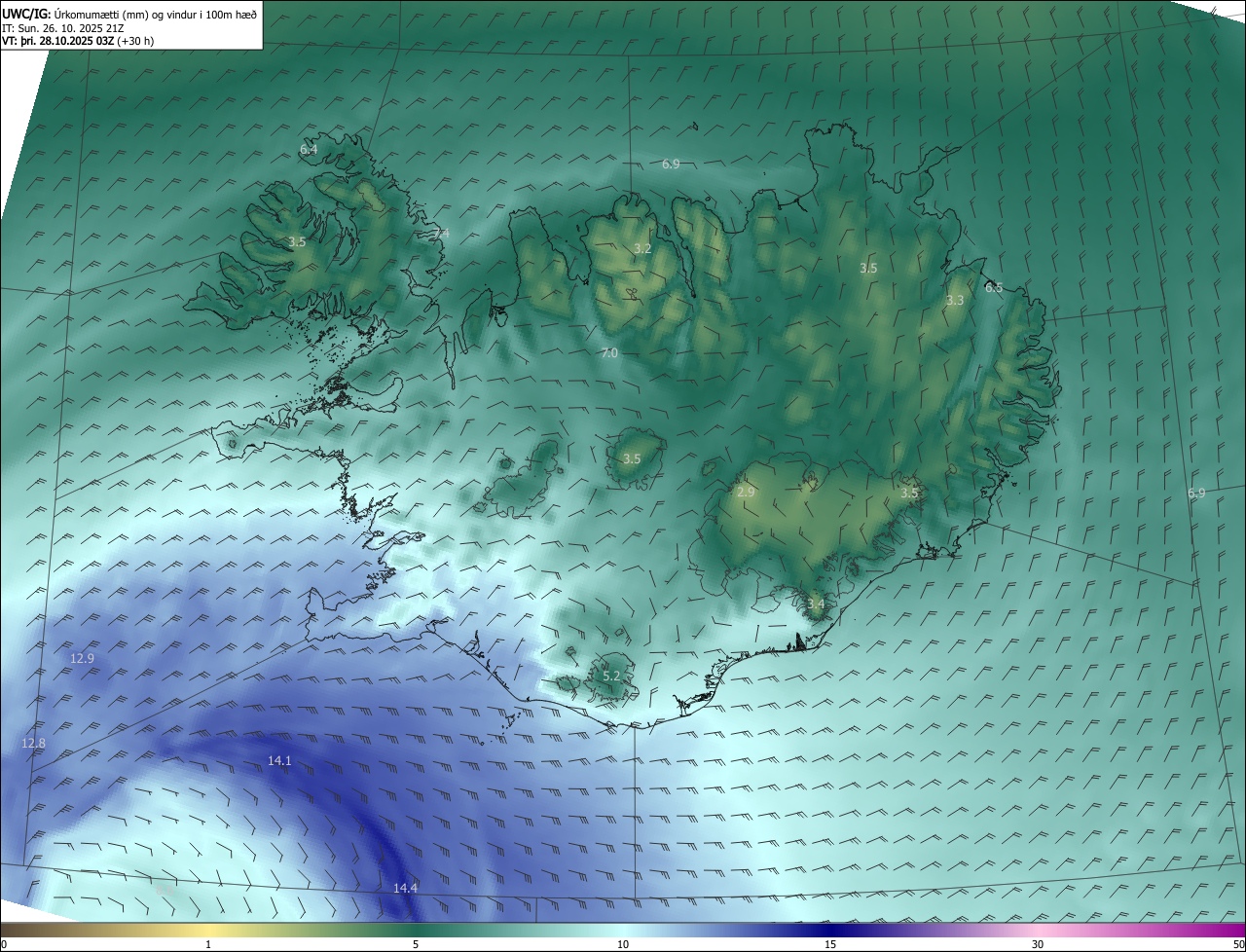1246x952 pixels.
Task: Click the 5.2 value on the southern glacier
Action: coord(611,676)
